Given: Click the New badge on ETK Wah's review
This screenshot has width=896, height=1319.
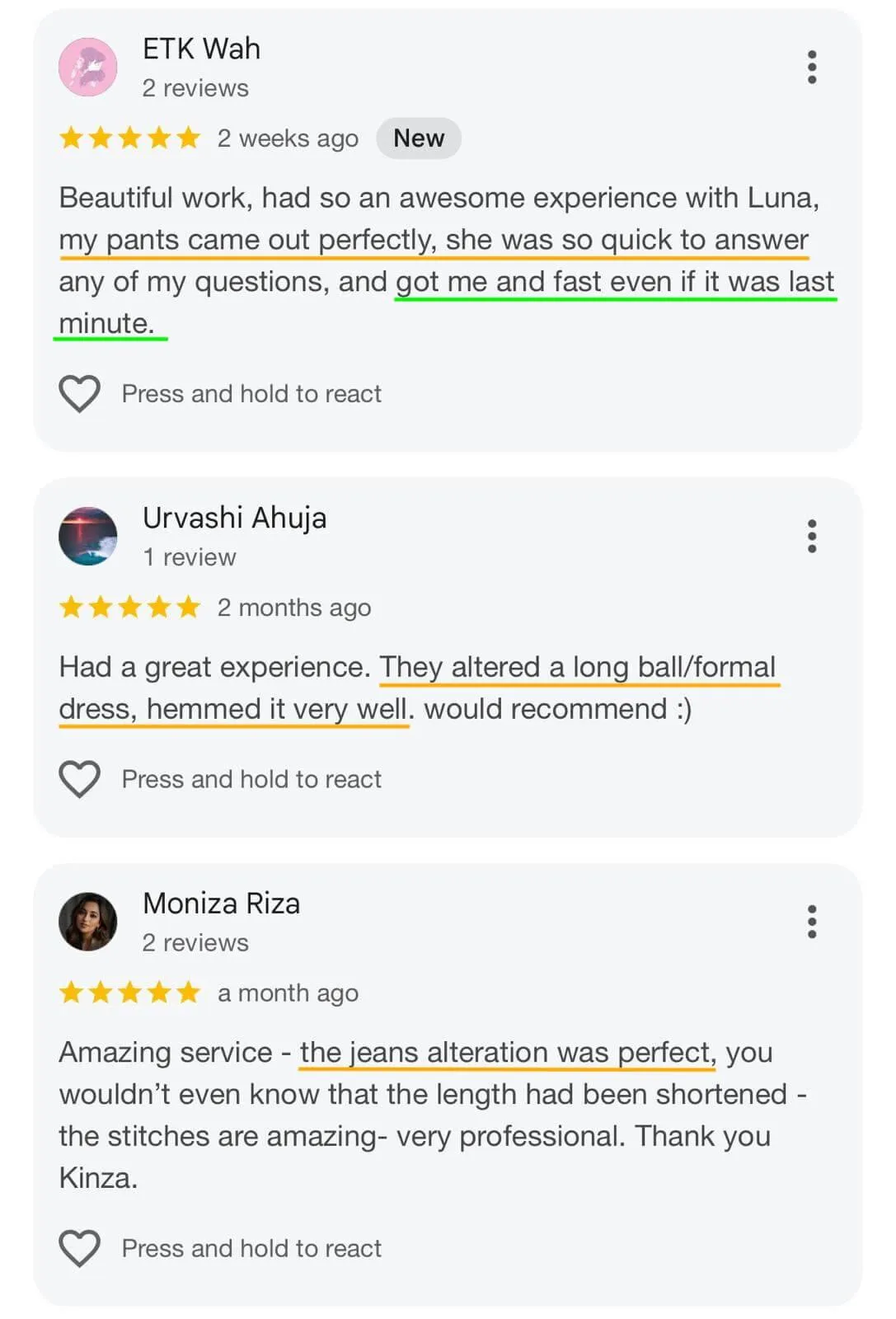Looking at the screenshot, I should click(x=419, y=138).
